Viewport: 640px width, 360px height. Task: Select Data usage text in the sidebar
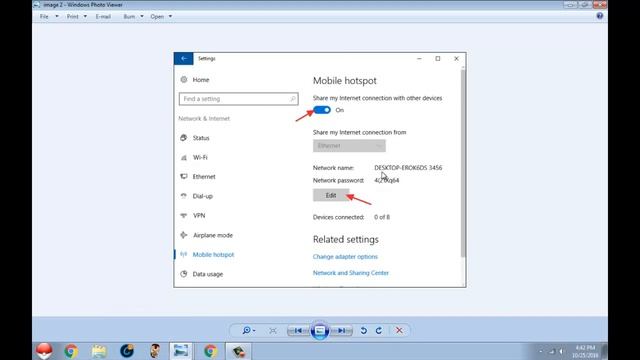208,274
